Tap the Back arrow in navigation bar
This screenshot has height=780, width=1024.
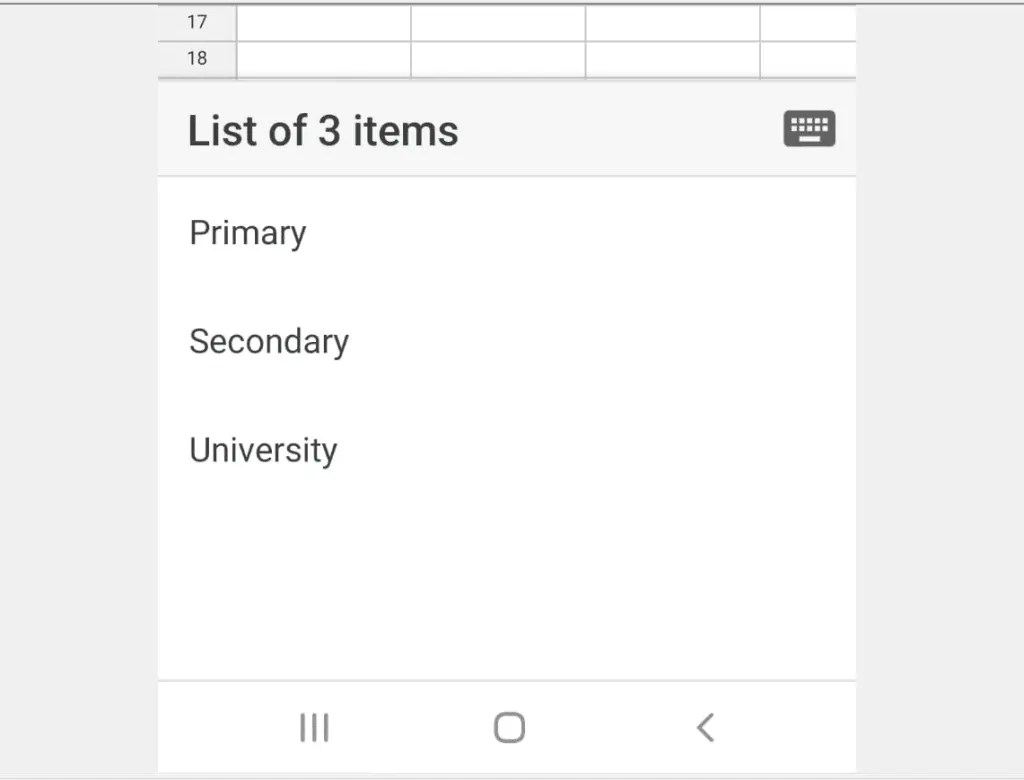click(705, 727)
